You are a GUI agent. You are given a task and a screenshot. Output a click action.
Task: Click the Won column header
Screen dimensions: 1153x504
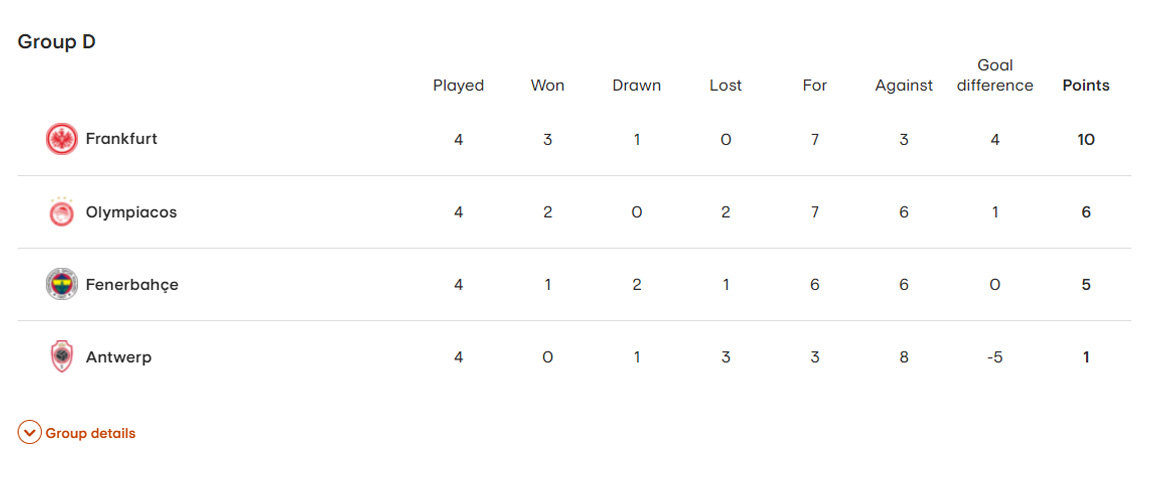[547, 86]
